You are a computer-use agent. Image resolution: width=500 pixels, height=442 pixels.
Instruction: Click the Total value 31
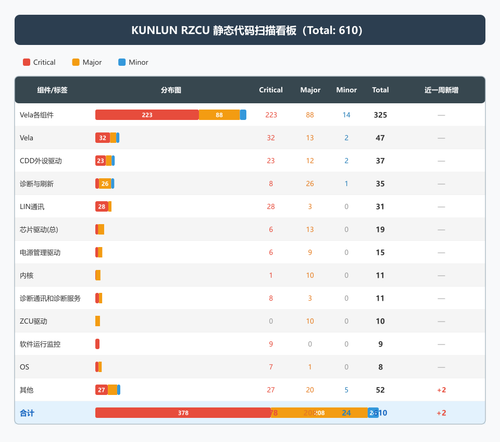coord(380,207)
